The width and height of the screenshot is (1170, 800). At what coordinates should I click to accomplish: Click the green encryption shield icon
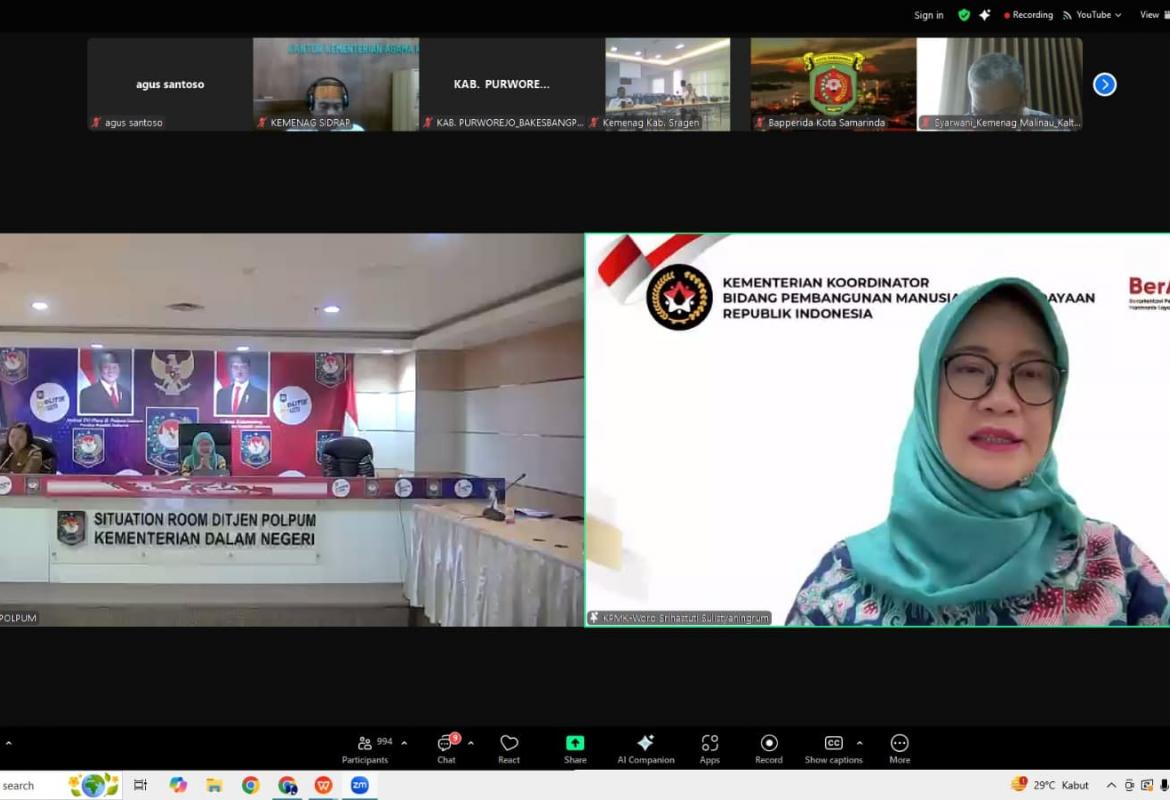coord(964,15)
